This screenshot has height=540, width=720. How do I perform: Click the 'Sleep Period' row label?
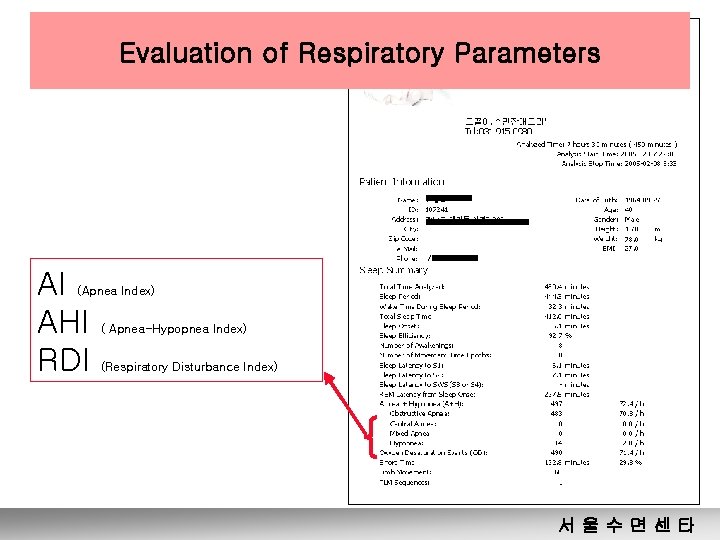click(x=400, y=296)
